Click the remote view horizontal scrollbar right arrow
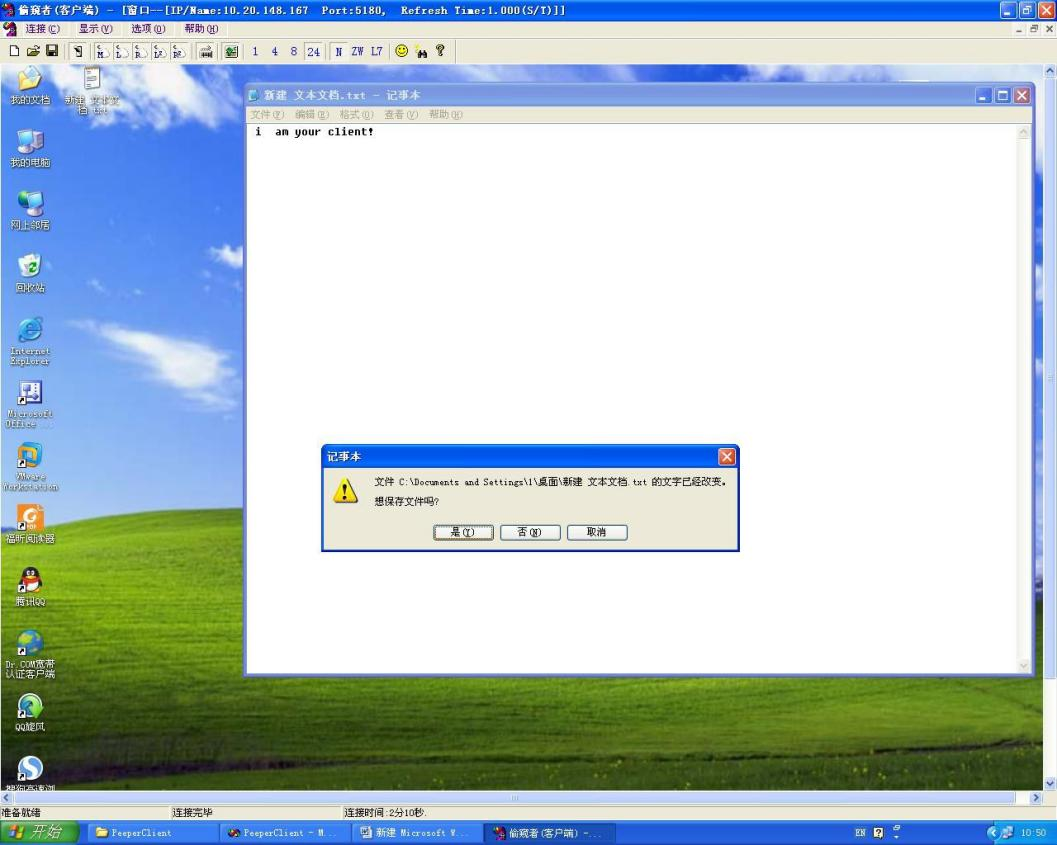Screen dimensions: 1057x845 (x=1036, y=798)
